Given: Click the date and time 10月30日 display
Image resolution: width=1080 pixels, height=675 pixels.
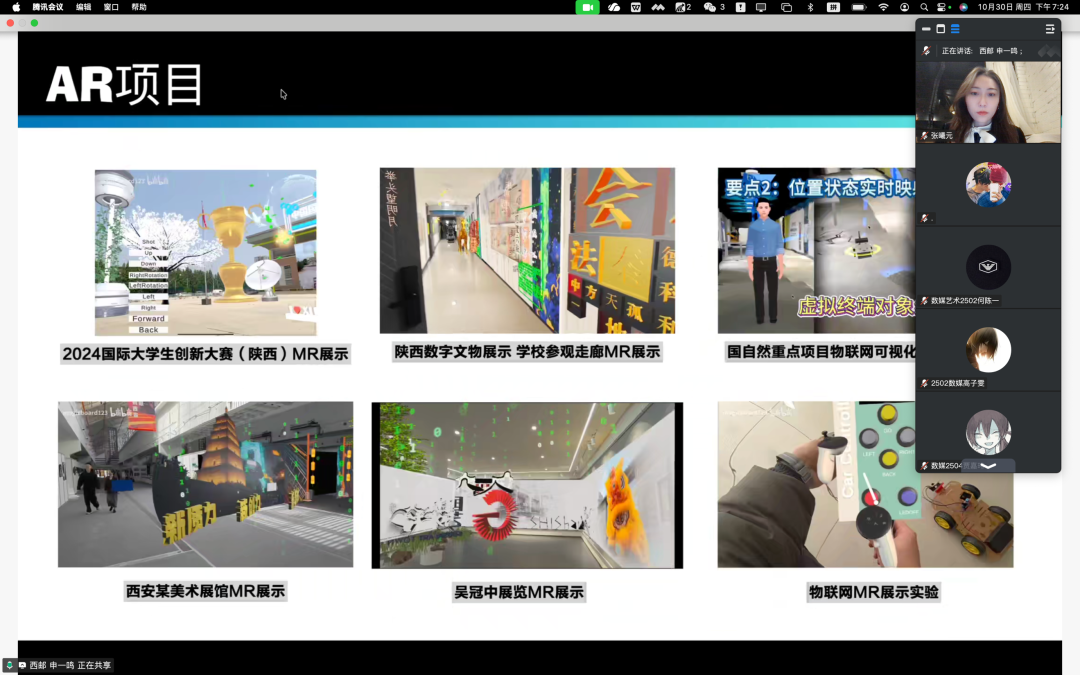Looking at the screenshot, I should coord(1010,7).
